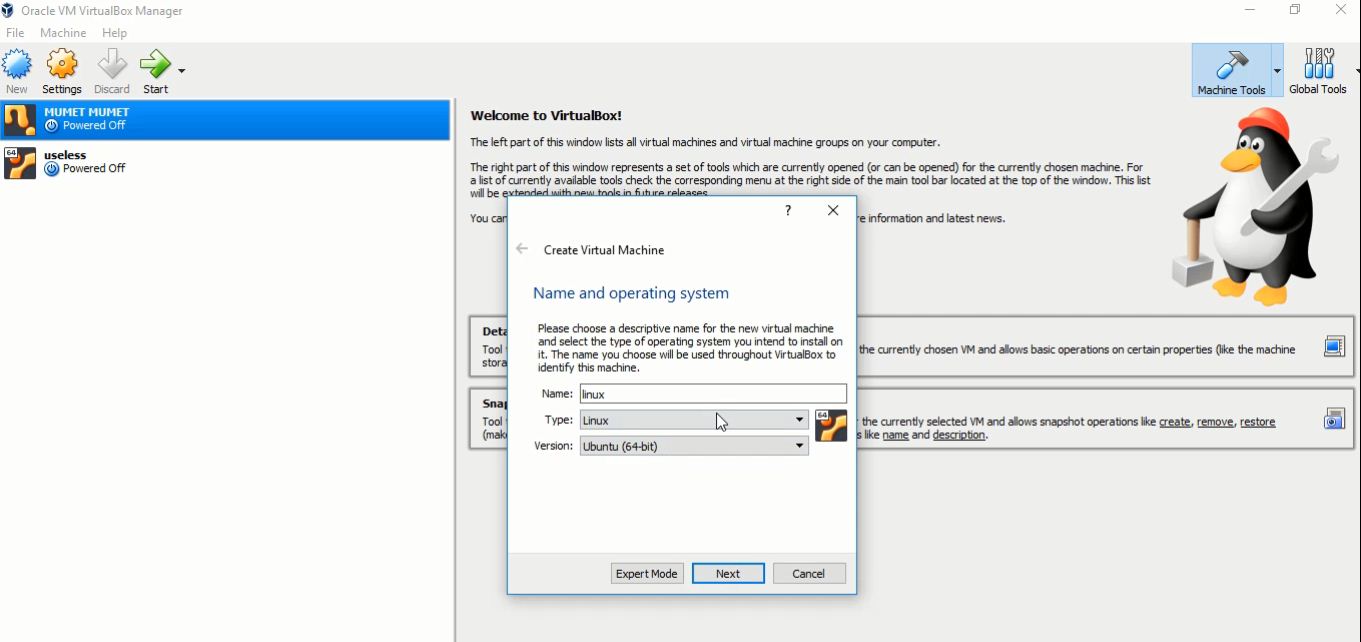This screenshot has height=642, width=1361.
Task: Click the back arrow in the wizard
Action: [x=521, y=248]
